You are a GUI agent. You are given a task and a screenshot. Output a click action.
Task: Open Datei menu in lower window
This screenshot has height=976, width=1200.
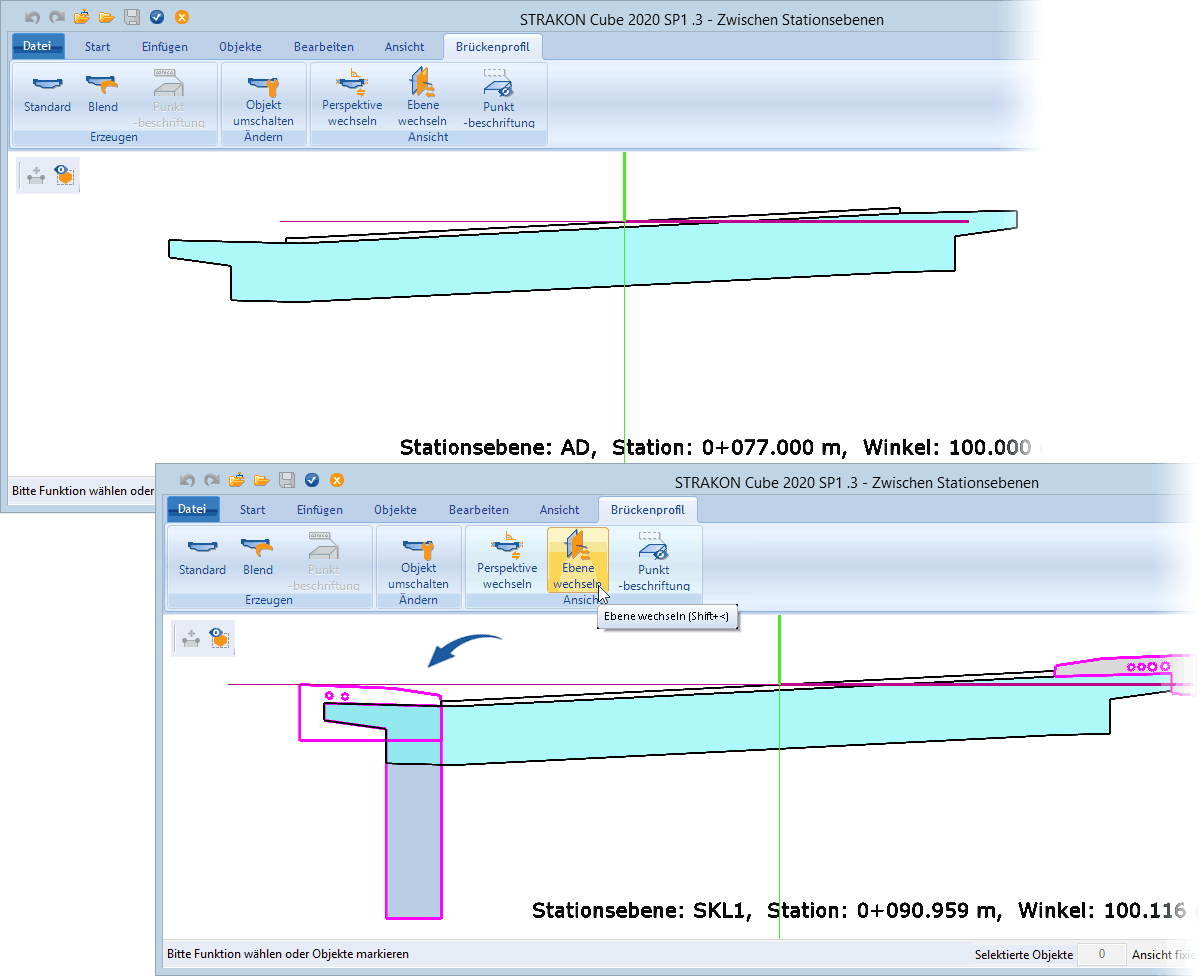pyautogui.click(x=193, y=510)
